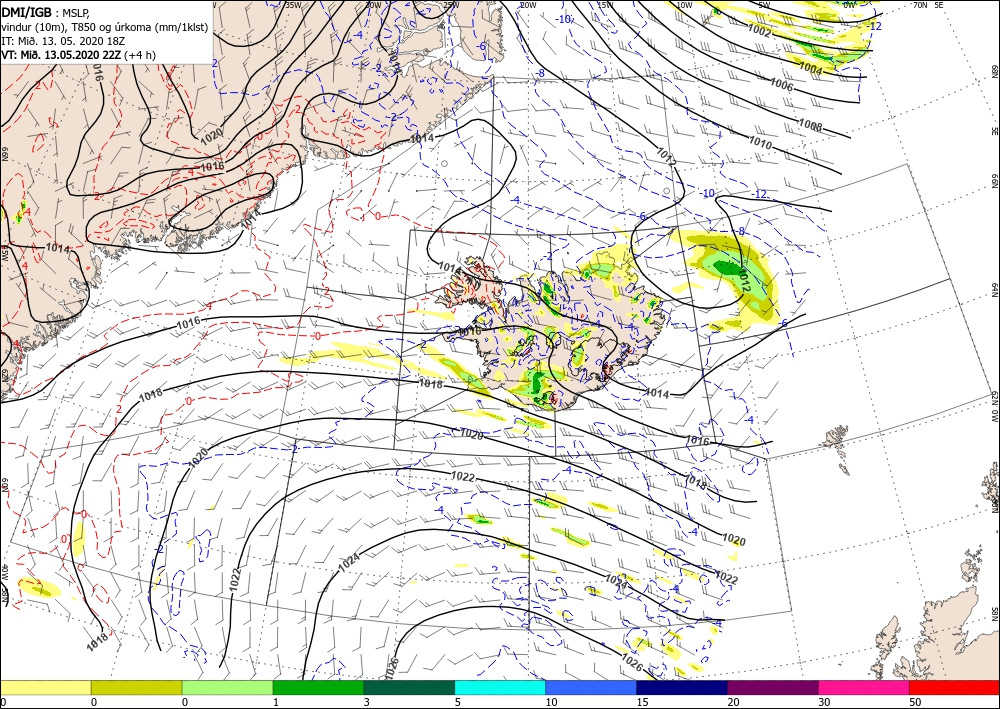Pick the cyan legend swatch

[x=500, y=687]
